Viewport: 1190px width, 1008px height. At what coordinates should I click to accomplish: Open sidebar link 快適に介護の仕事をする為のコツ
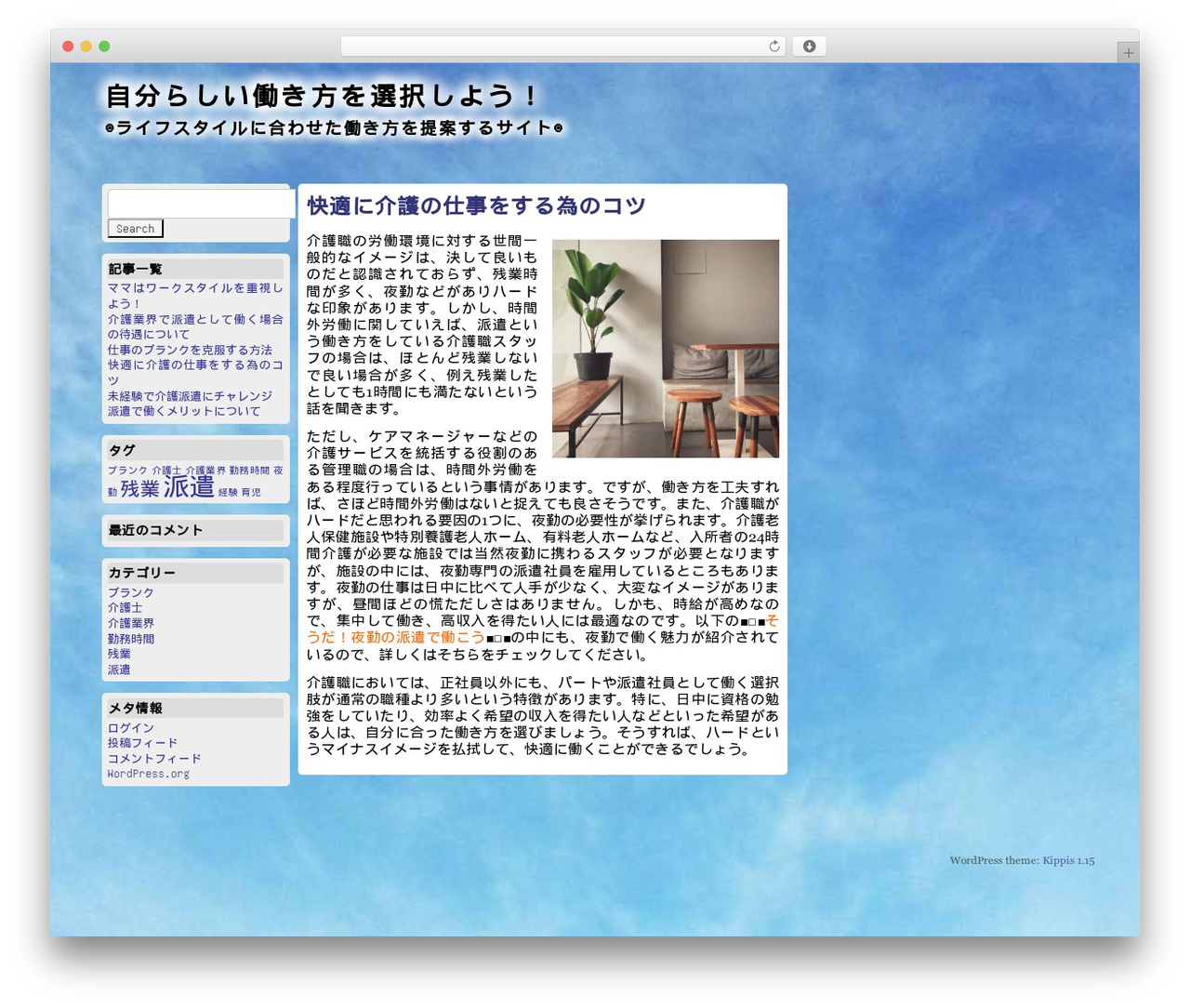pyautogui.click(x=195, y=372)
